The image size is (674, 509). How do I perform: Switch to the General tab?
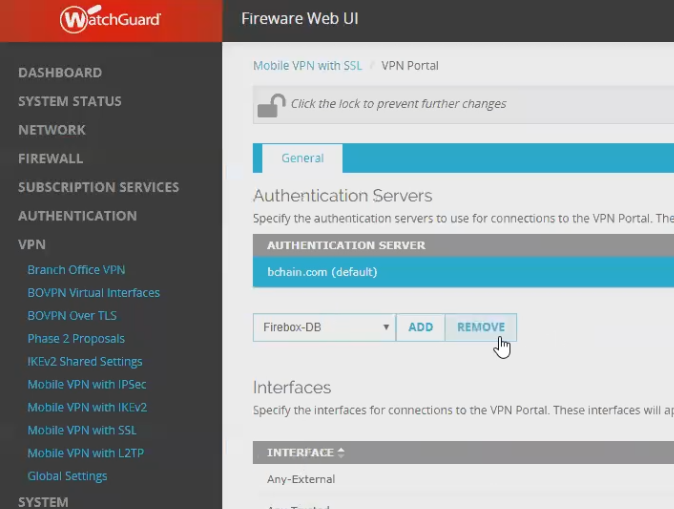tap(302, 158)
